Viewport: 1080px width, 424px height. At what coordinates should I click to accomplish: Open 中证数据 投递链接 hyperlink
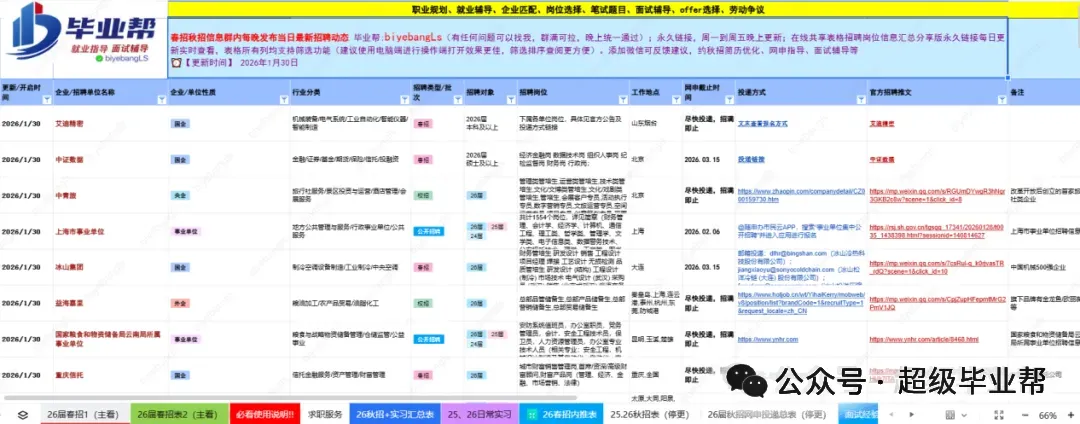point(751,159)
